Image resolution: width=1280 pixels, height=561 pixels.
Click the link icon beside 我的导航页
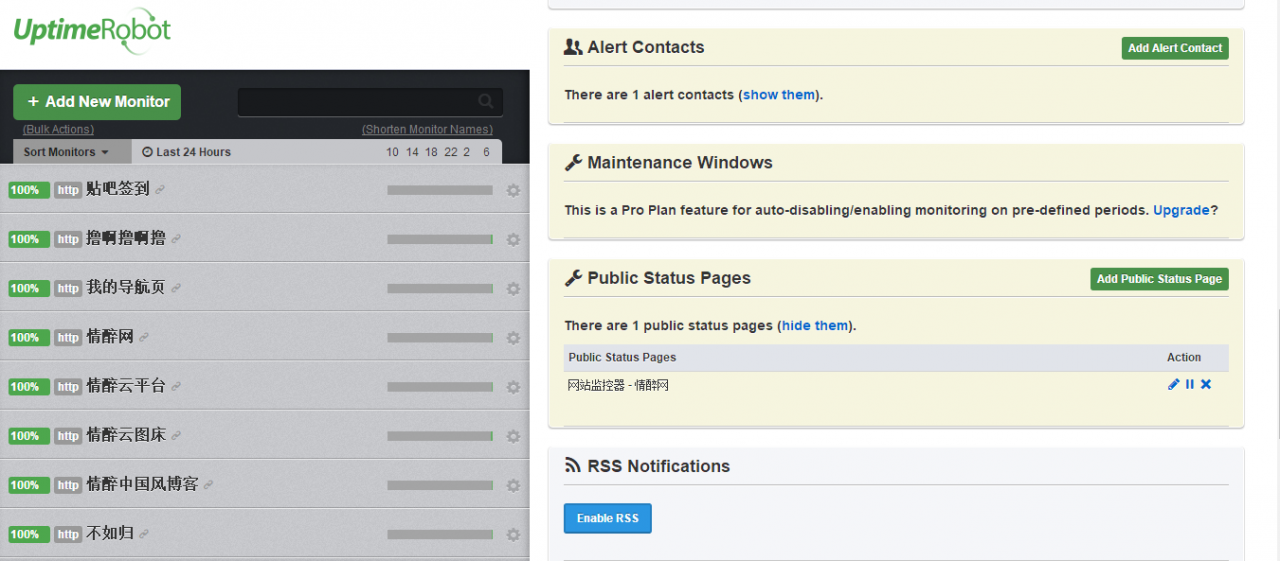coord(175,288)
